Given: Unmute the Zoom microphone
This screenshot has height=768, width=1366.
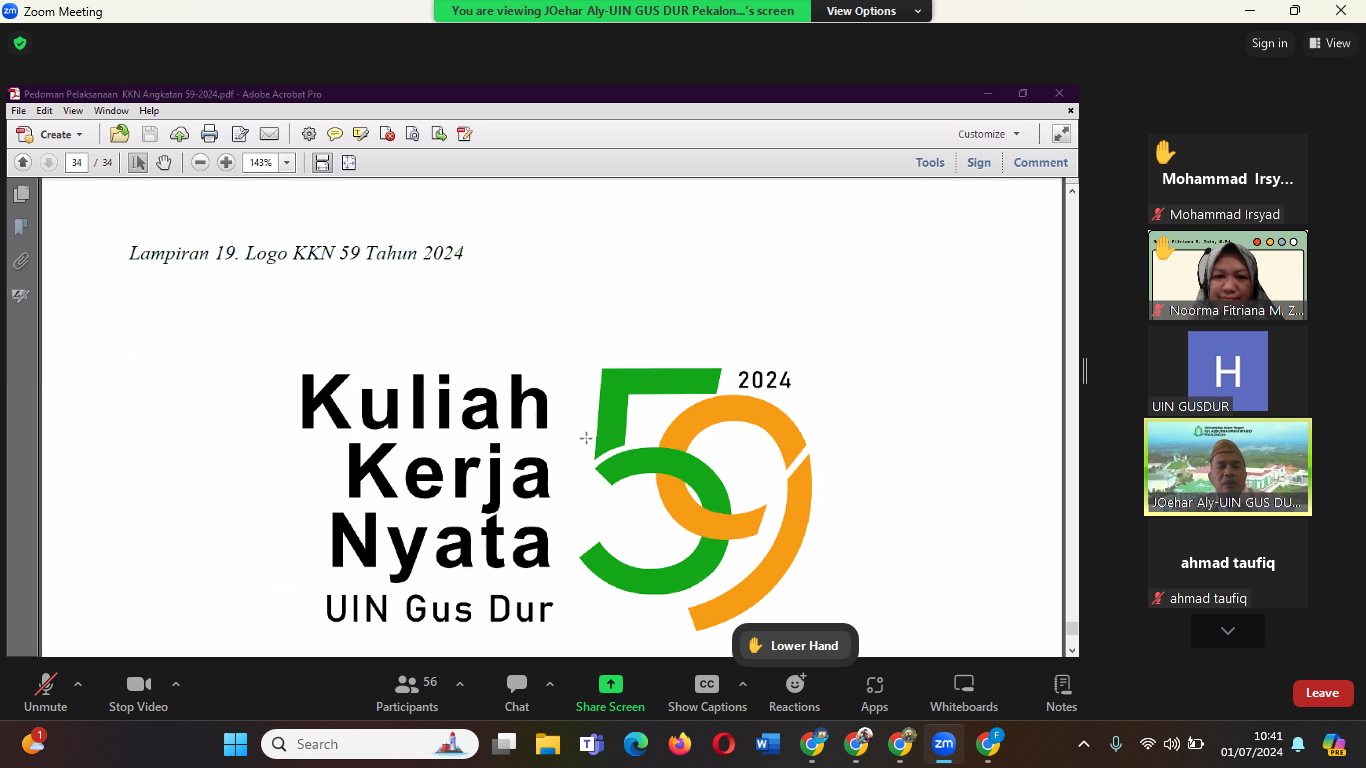Looking at the screenshot, I should (x=46, y=693).
